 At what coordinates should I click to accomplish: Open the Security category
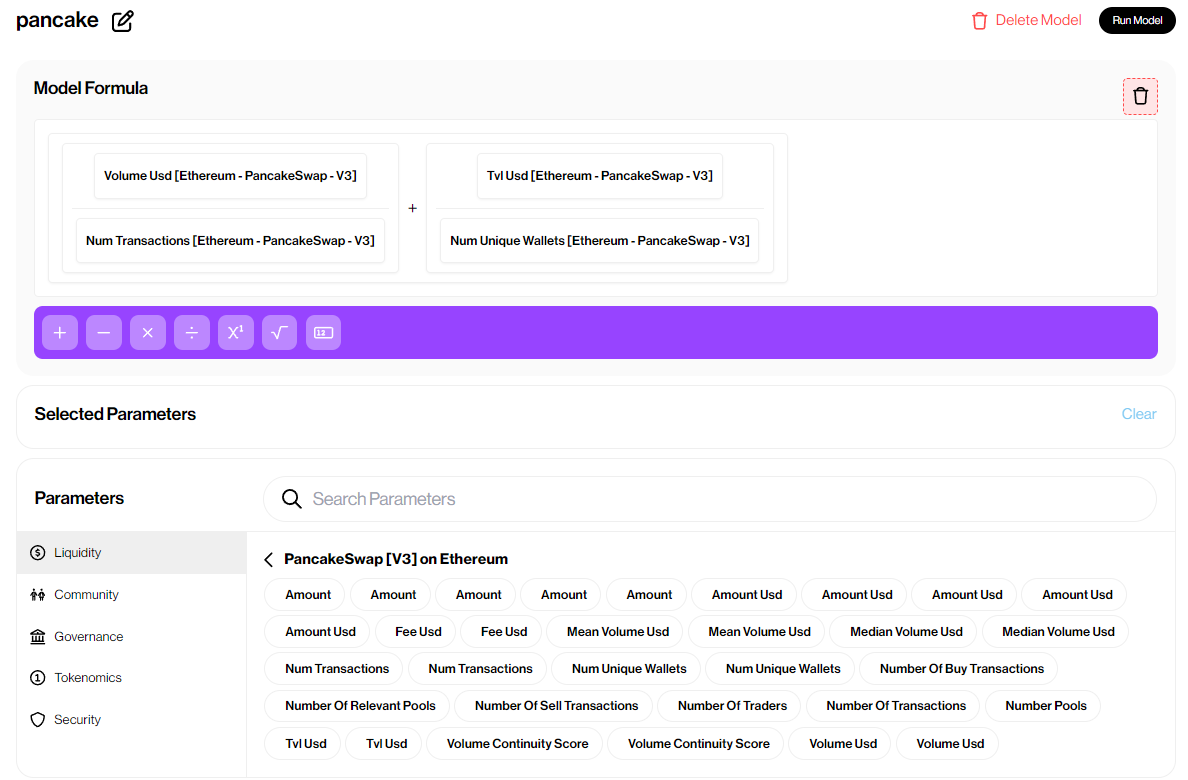pos(132,719)
